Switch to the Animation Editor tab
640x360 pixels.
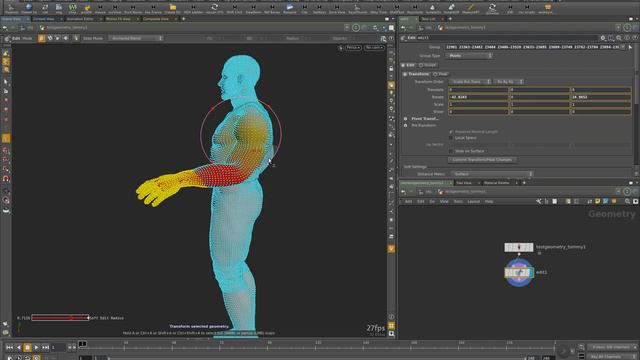pyautogui.click(x=80, y=19)
